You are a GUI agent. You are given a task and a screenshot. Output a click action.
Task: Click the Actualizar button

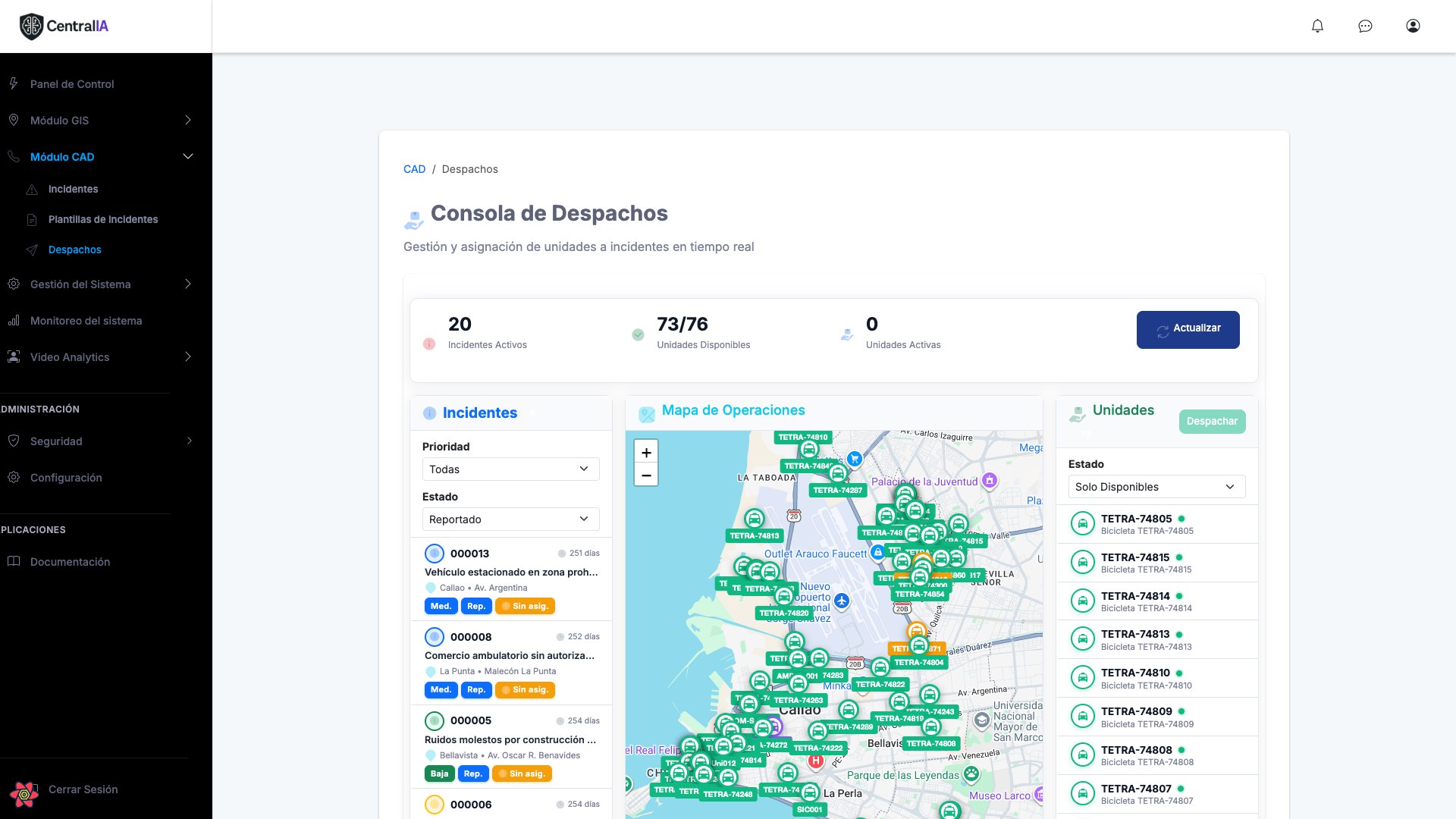[1188, 330]
